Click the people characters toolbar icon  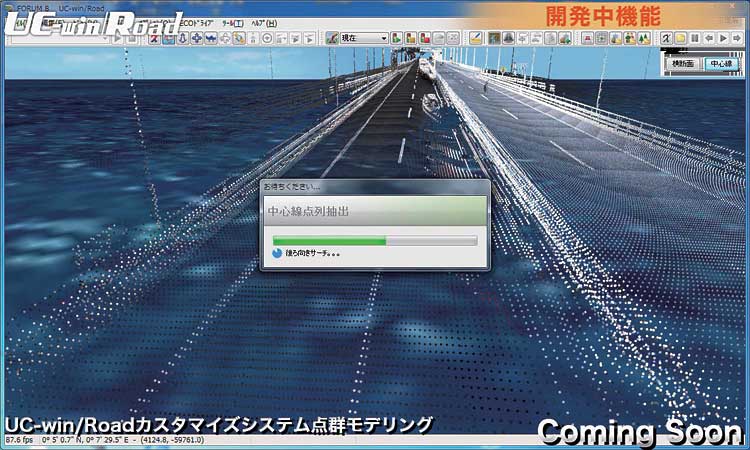pyautogui.click(x=630, y=38)
